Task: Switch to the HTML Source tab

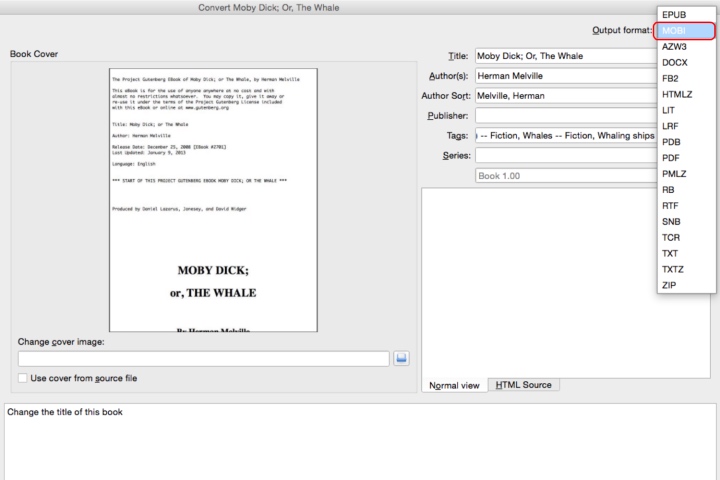Action: pyautogui.click(x=525, y=384)
